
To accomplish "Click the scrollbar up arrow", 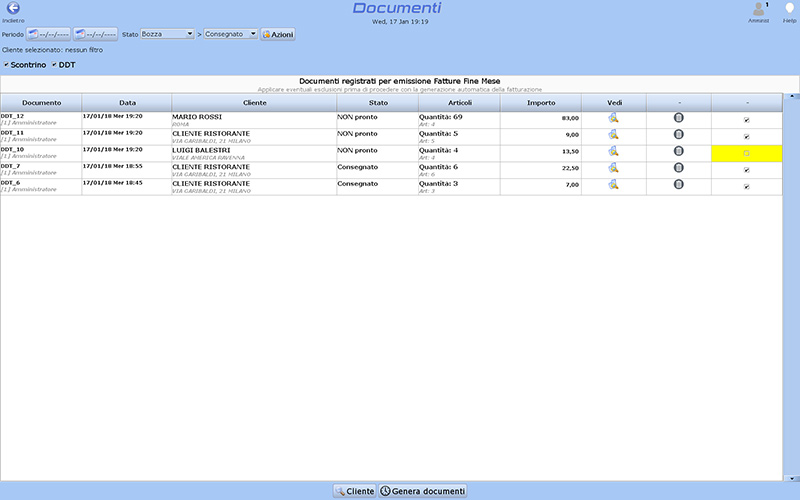I will click(791, 96).
